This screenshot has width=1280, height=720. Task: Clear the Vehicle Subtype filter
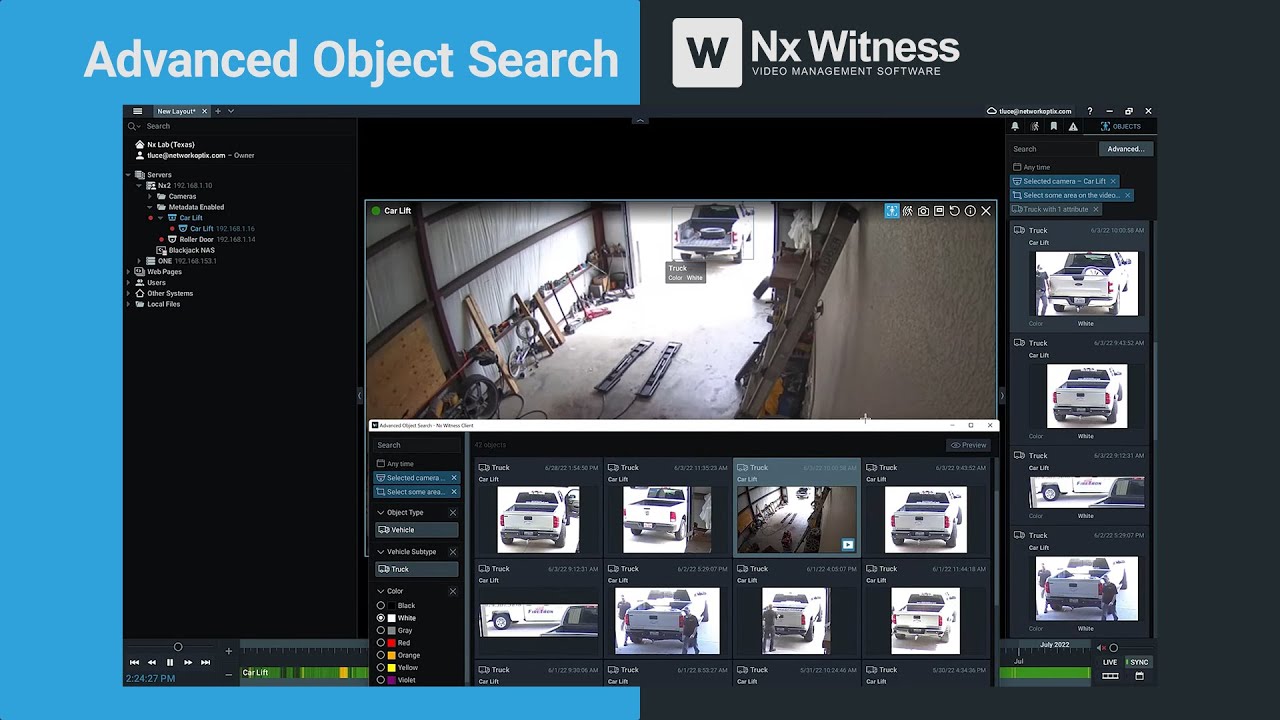452,552
